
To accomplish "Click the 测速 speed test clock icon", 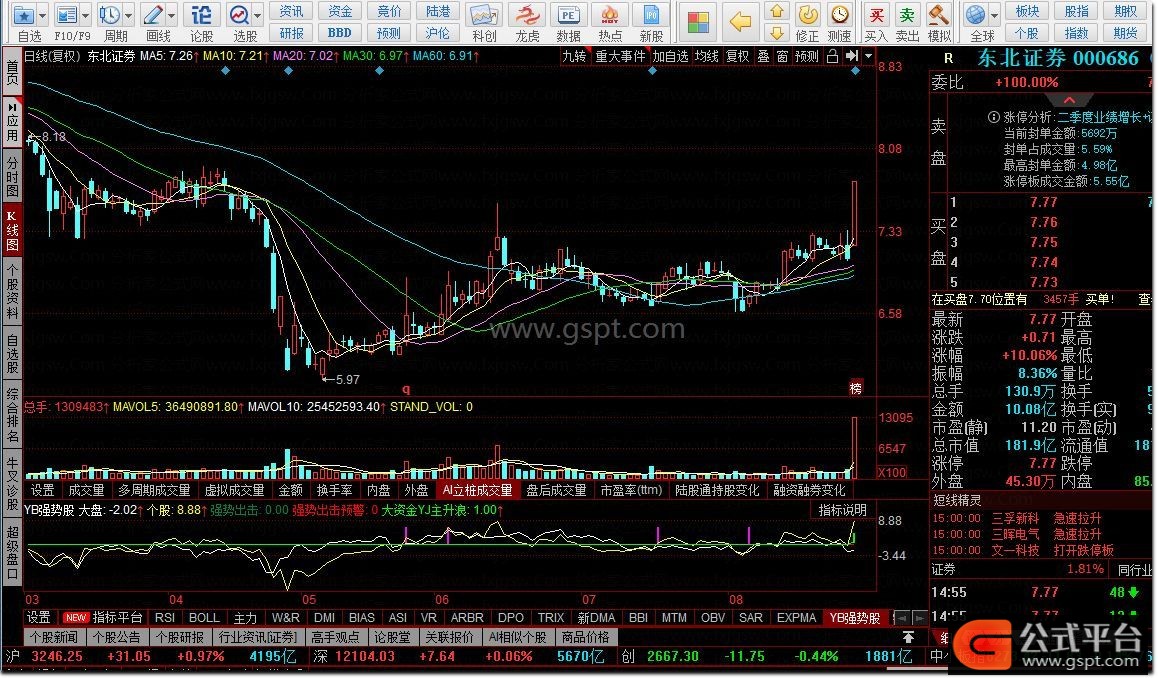I will (839, 15).
